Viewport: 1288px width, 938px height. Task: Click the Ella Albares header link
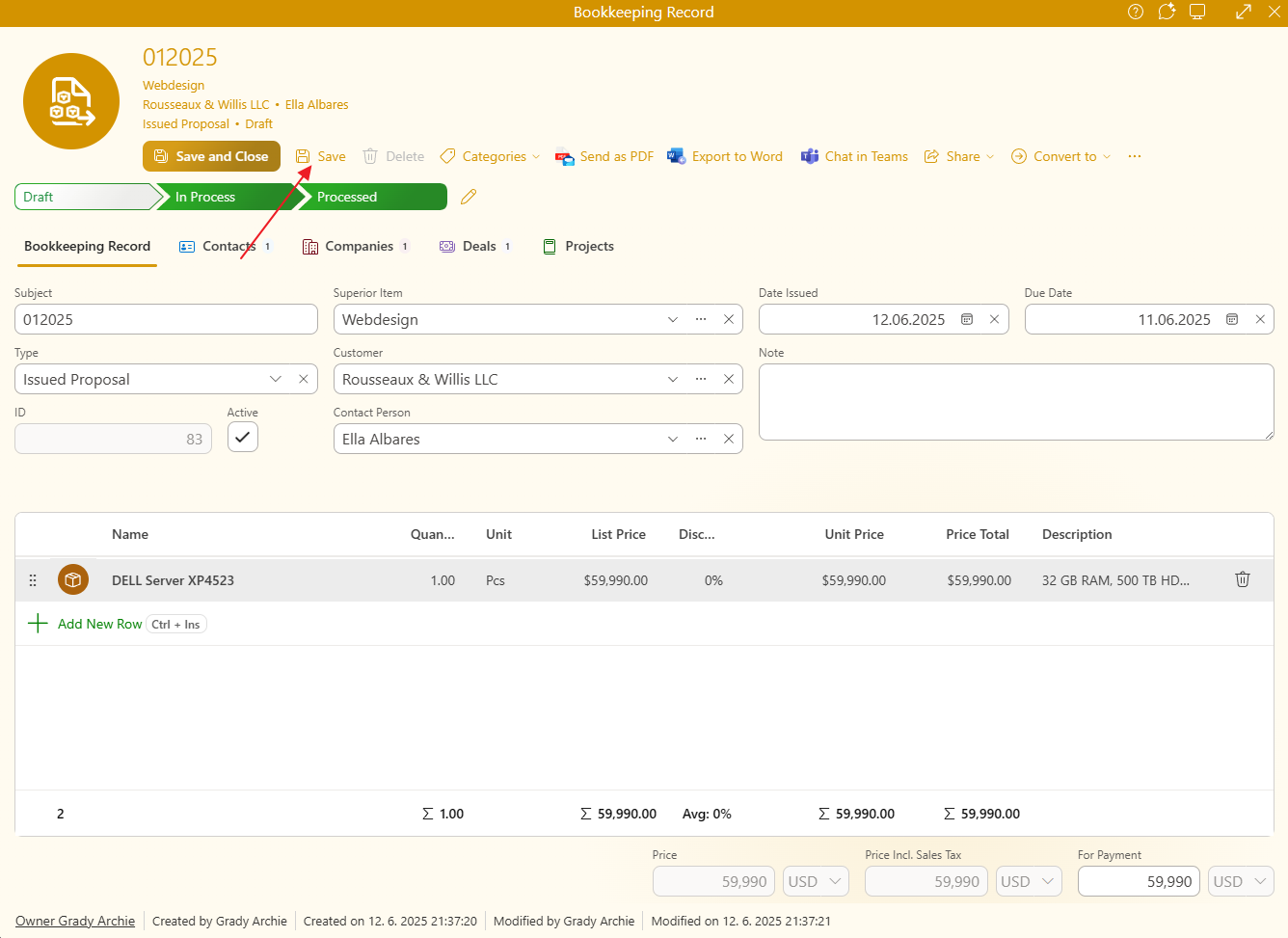(x=317, y=104)
